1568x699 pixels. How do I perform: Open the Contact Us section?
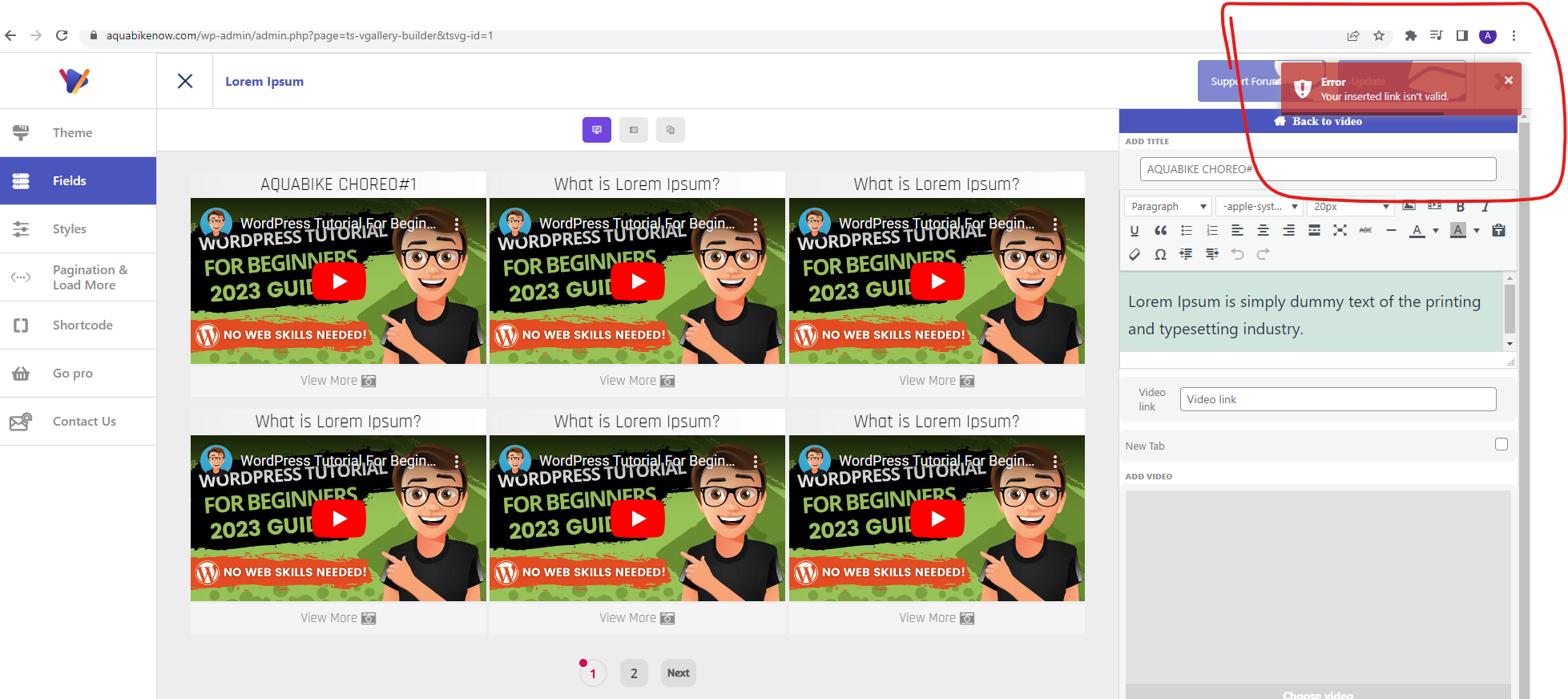pos(78,422)
